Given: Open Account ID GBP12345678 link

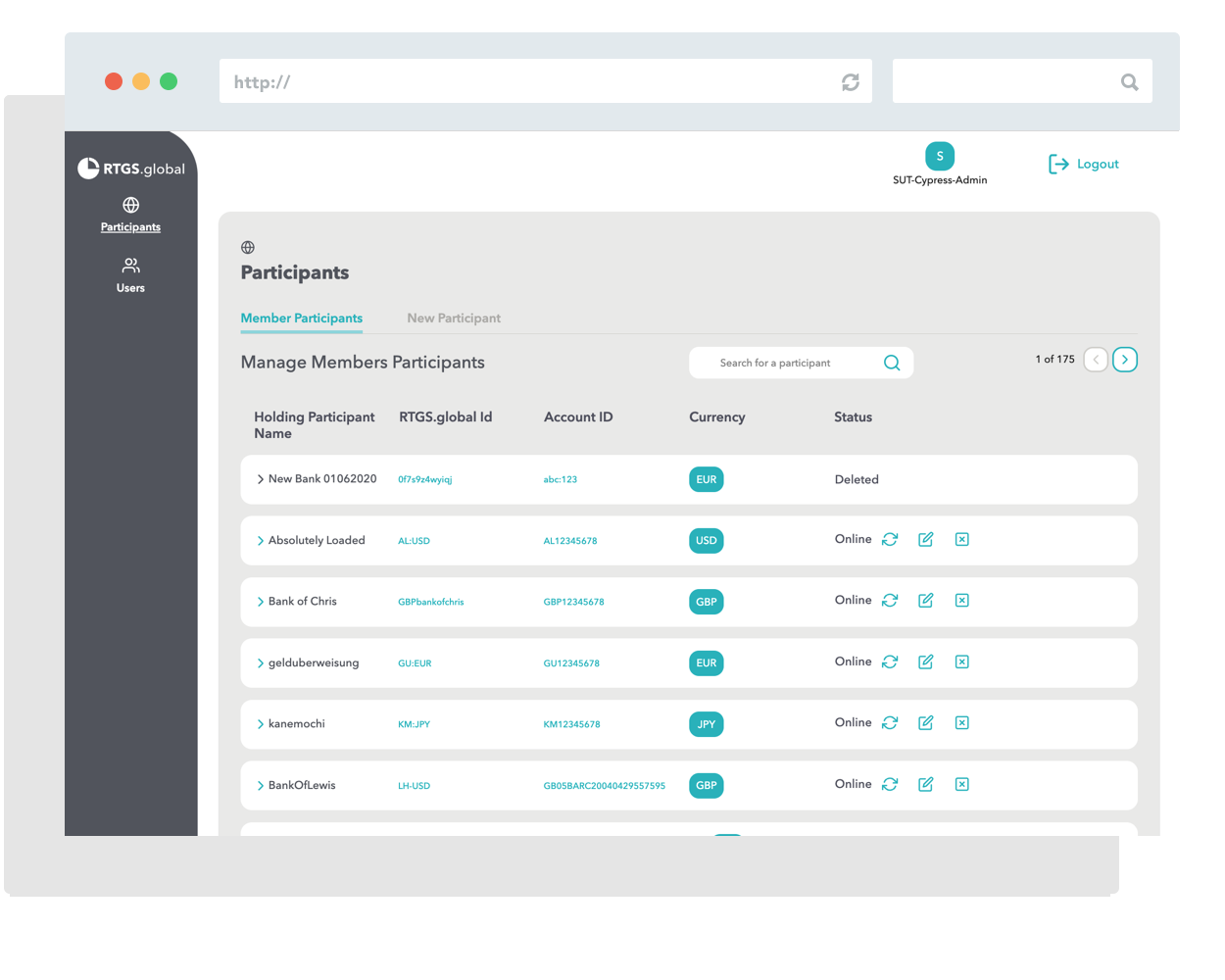Looking at the screenshot, I should (x=573, y=602).
